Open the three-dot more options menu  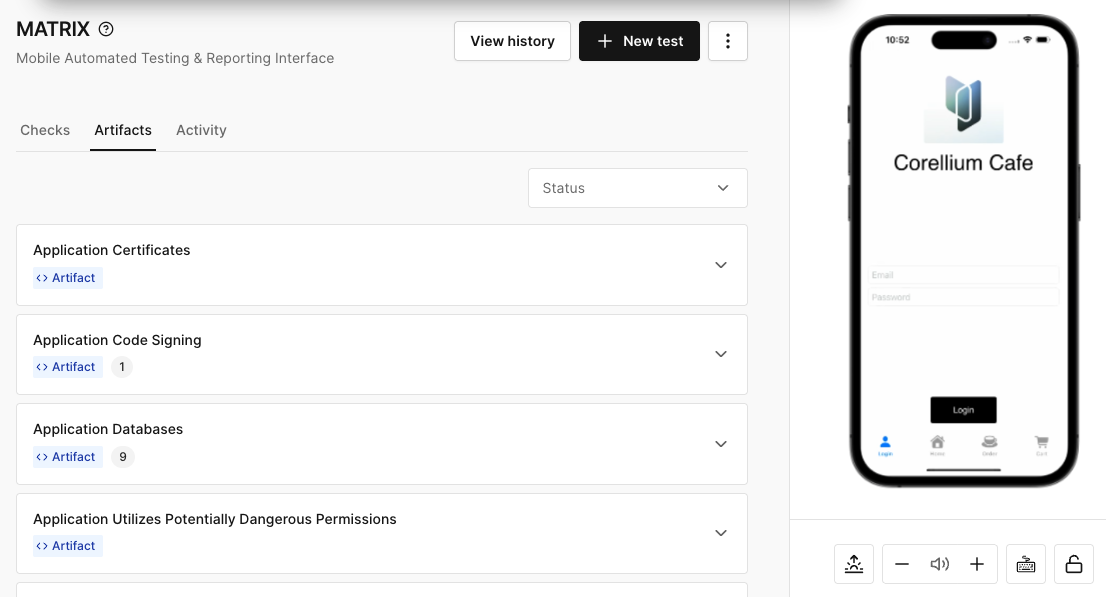(728, 41)
